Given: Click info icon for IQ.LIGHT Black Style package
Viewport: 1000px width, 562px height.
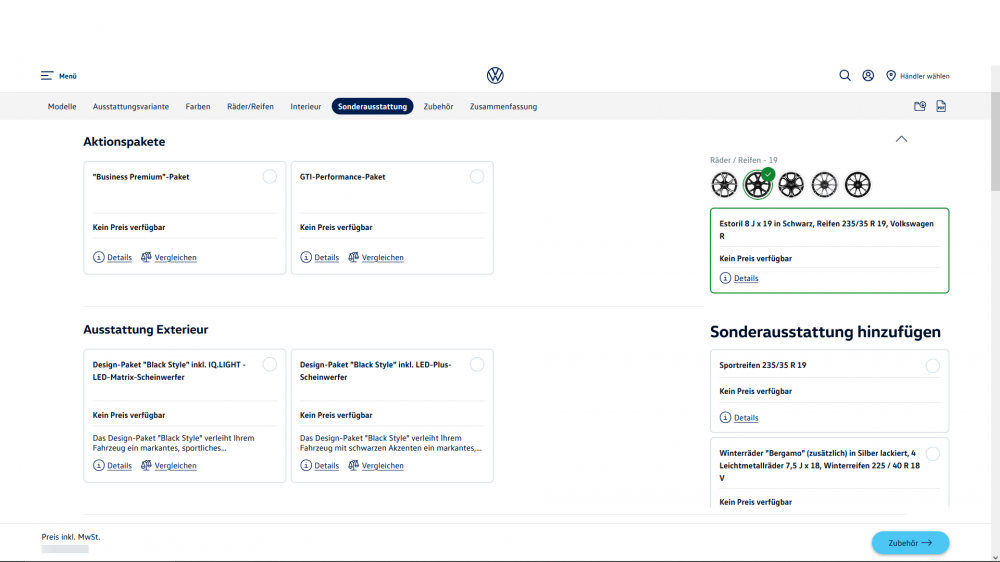Looking at the screenshot, I should point(98,465).
